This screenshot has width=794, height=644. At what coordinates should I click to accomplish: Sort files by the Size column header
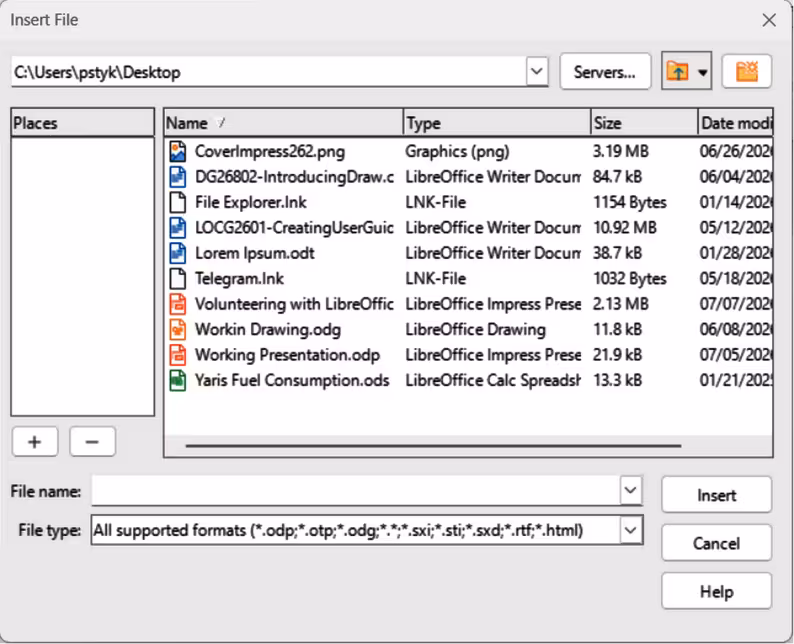tap(644, 123)
